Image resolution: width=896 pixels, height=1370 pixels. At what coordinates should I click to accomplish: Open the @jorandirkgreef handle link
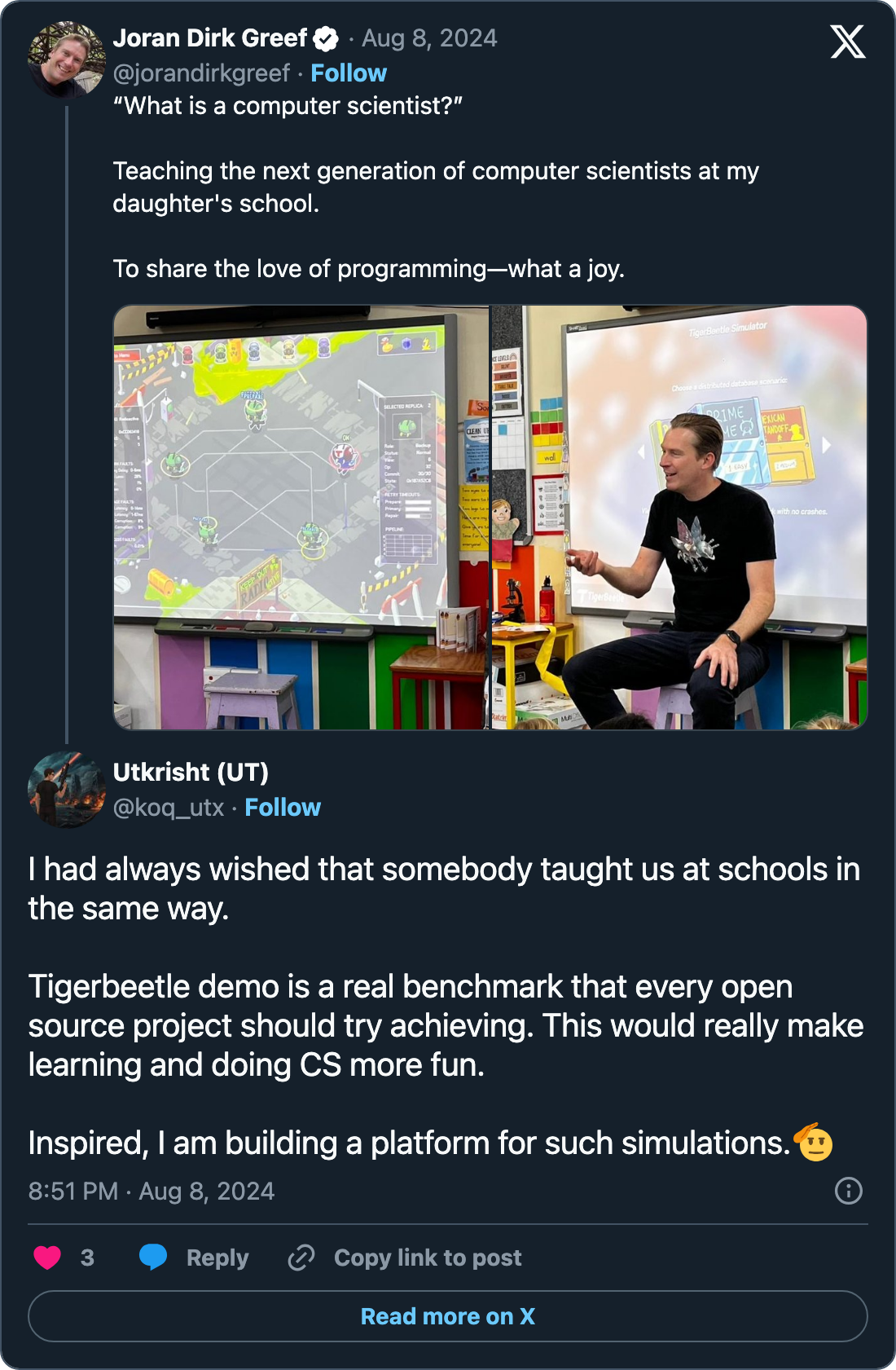(x=201, y=73)
